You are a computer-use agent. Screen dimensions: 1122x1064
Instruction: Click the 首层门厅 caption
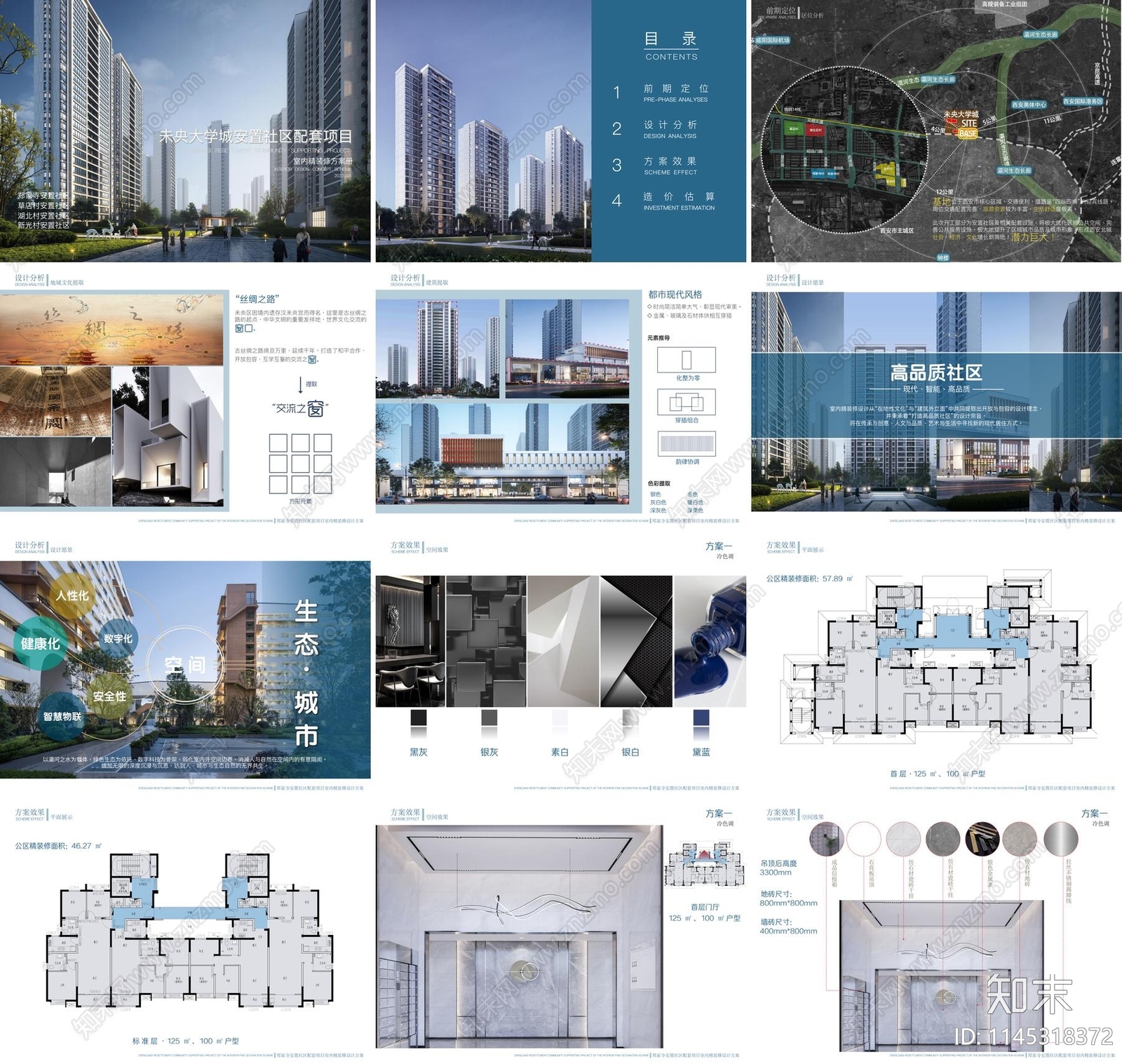705,907
